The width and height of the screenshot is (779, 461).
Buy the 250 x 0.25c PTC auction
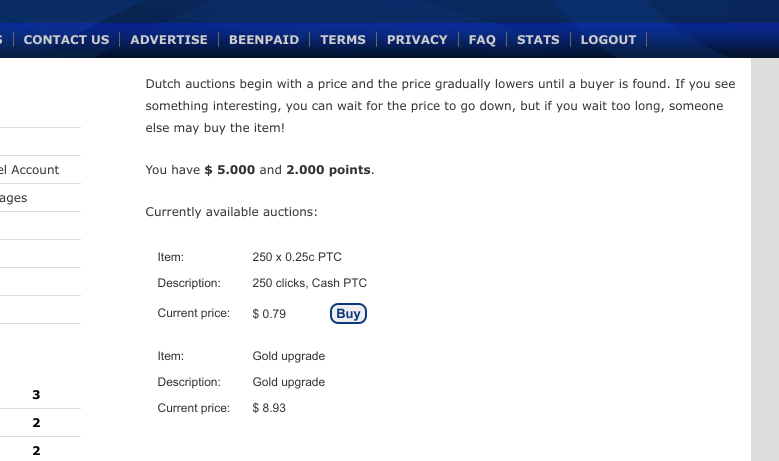348,313
